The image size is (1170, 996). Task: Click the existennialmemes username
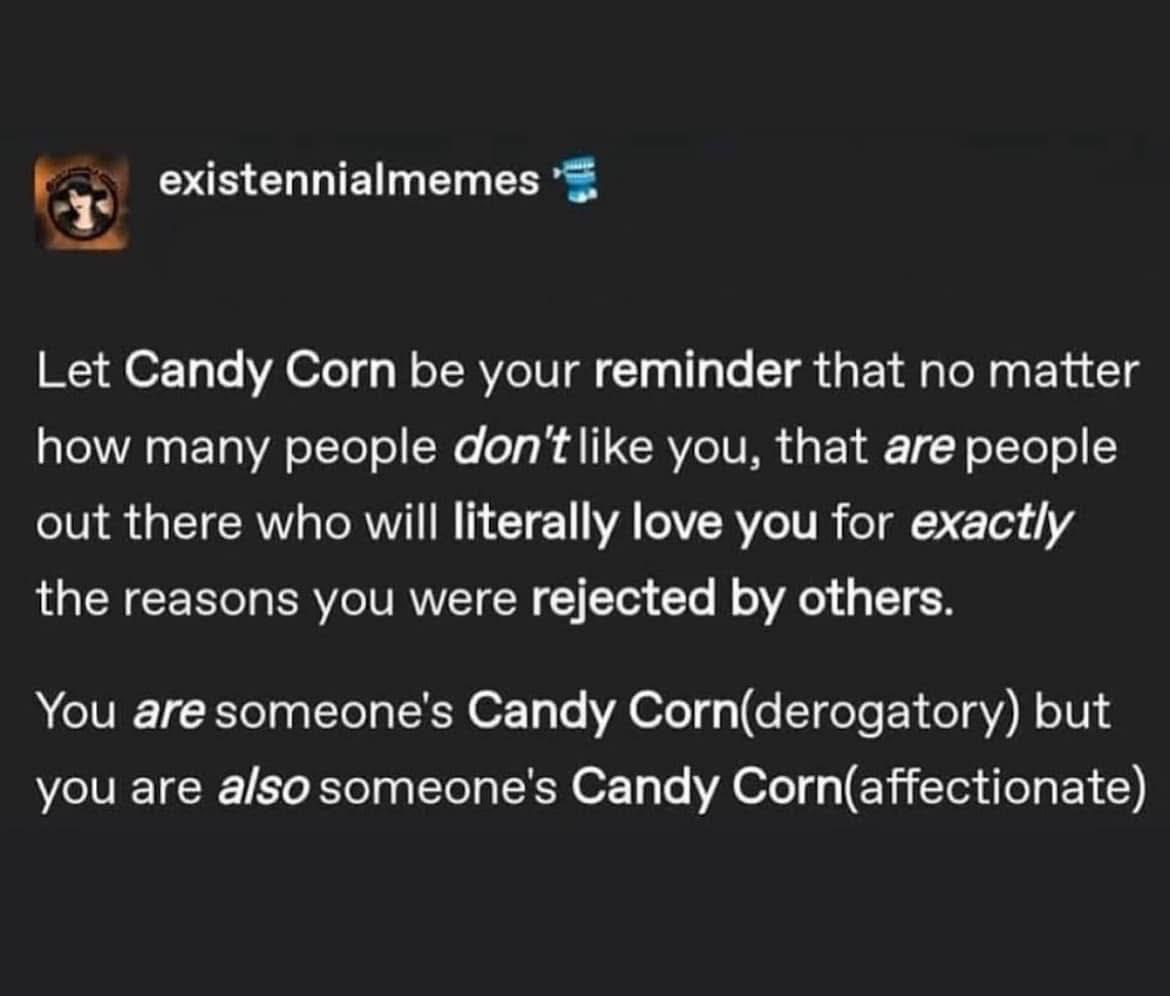350,180
